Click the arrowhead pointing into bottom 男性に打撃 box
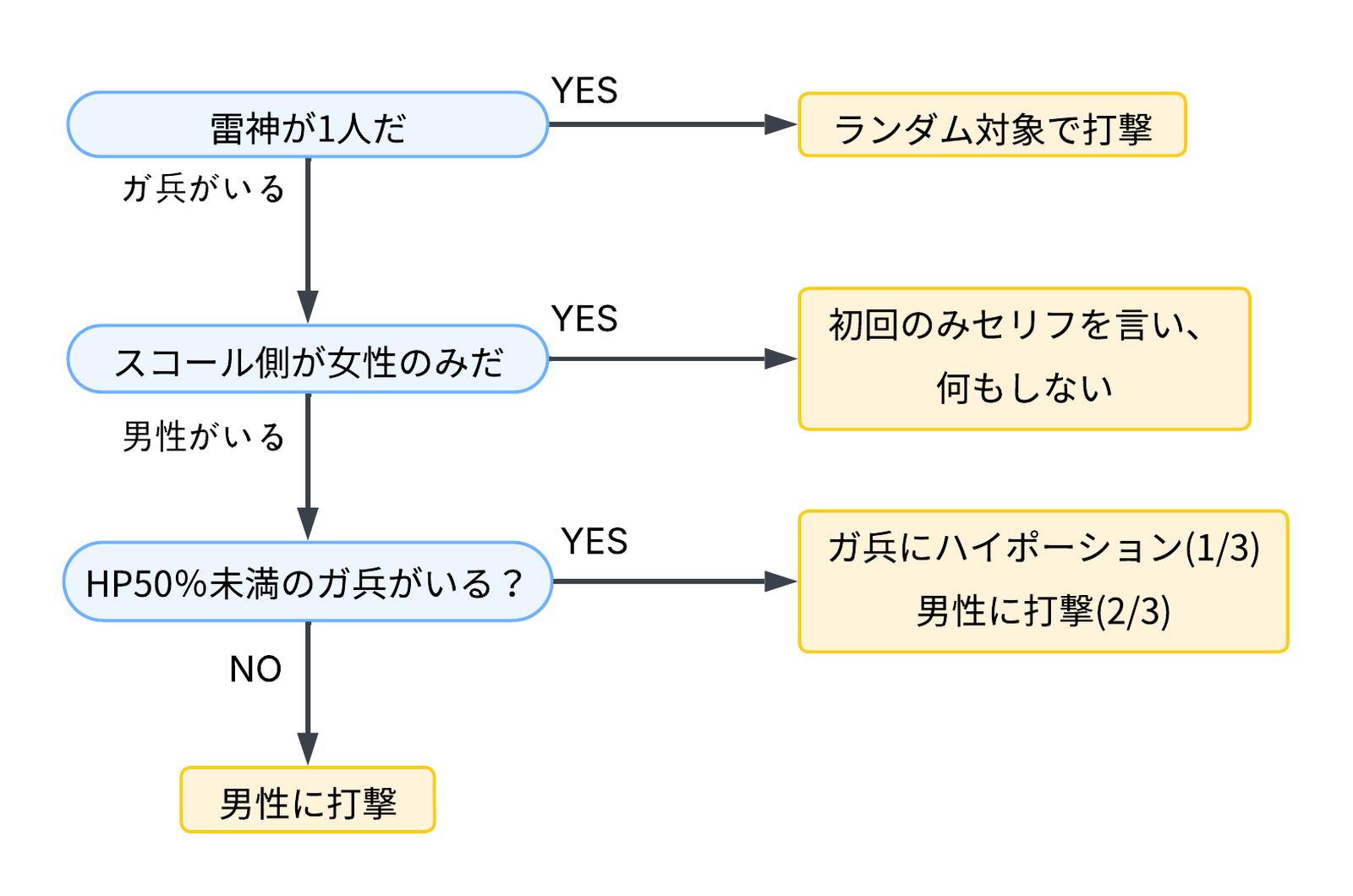Viewport: 1353px width, 896px height. coord(308,748)
